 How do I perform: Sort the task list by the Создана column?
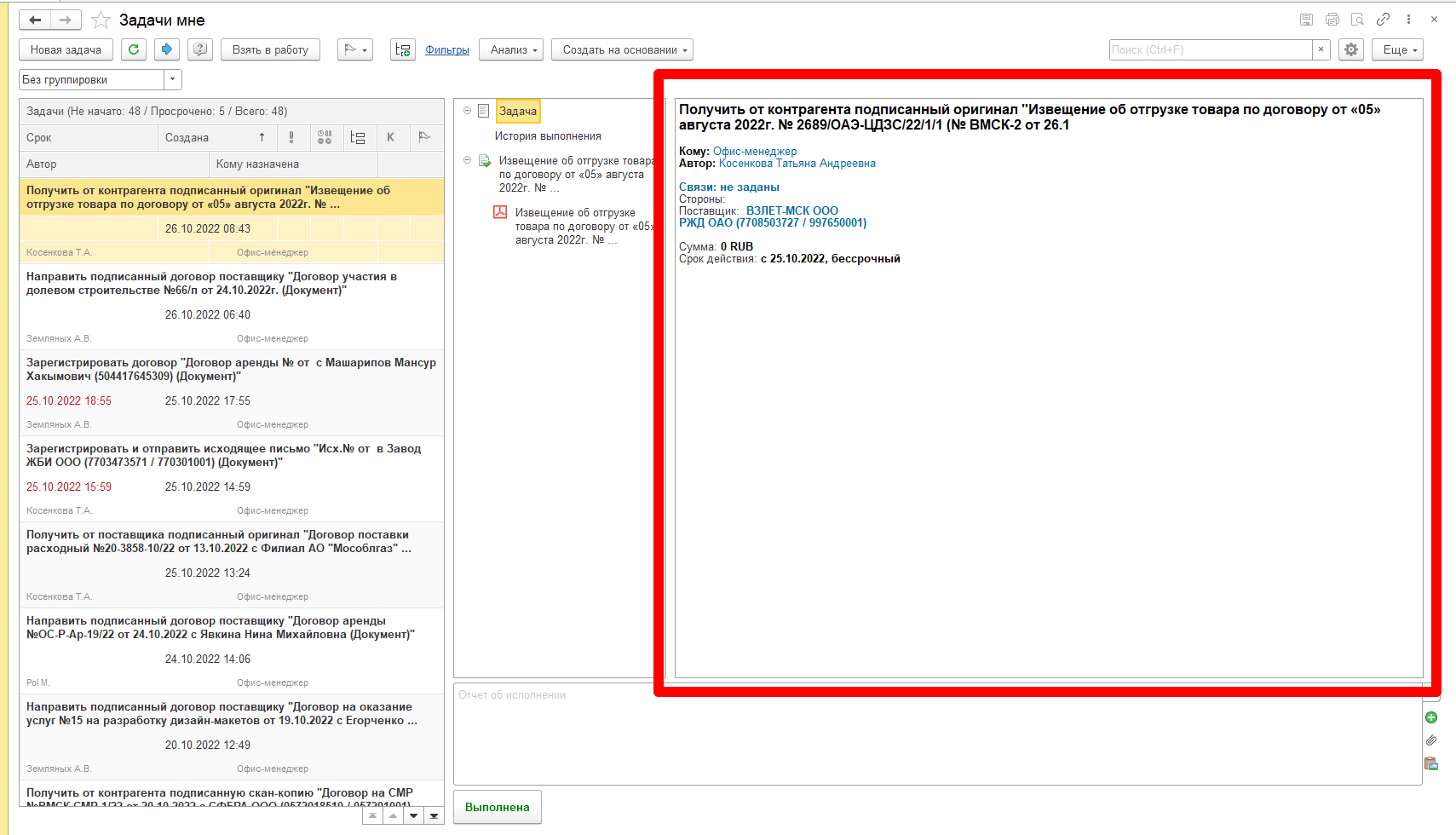(x=216, y=137)
